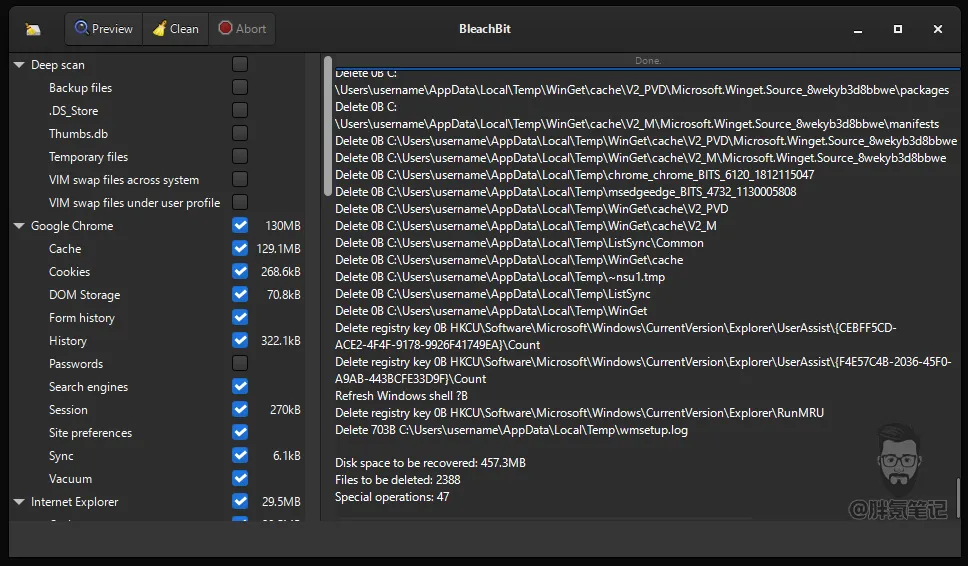The image size is (968, 566).
Task: Collapse the Deep scan group
Action: pyautogui.click(x=19, y=65)
